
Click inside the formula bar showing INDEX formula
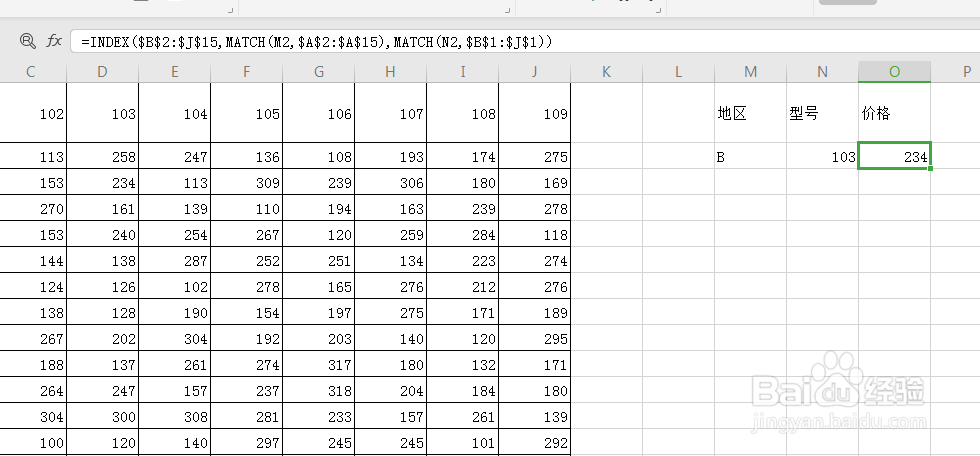[x=525, y=42]
